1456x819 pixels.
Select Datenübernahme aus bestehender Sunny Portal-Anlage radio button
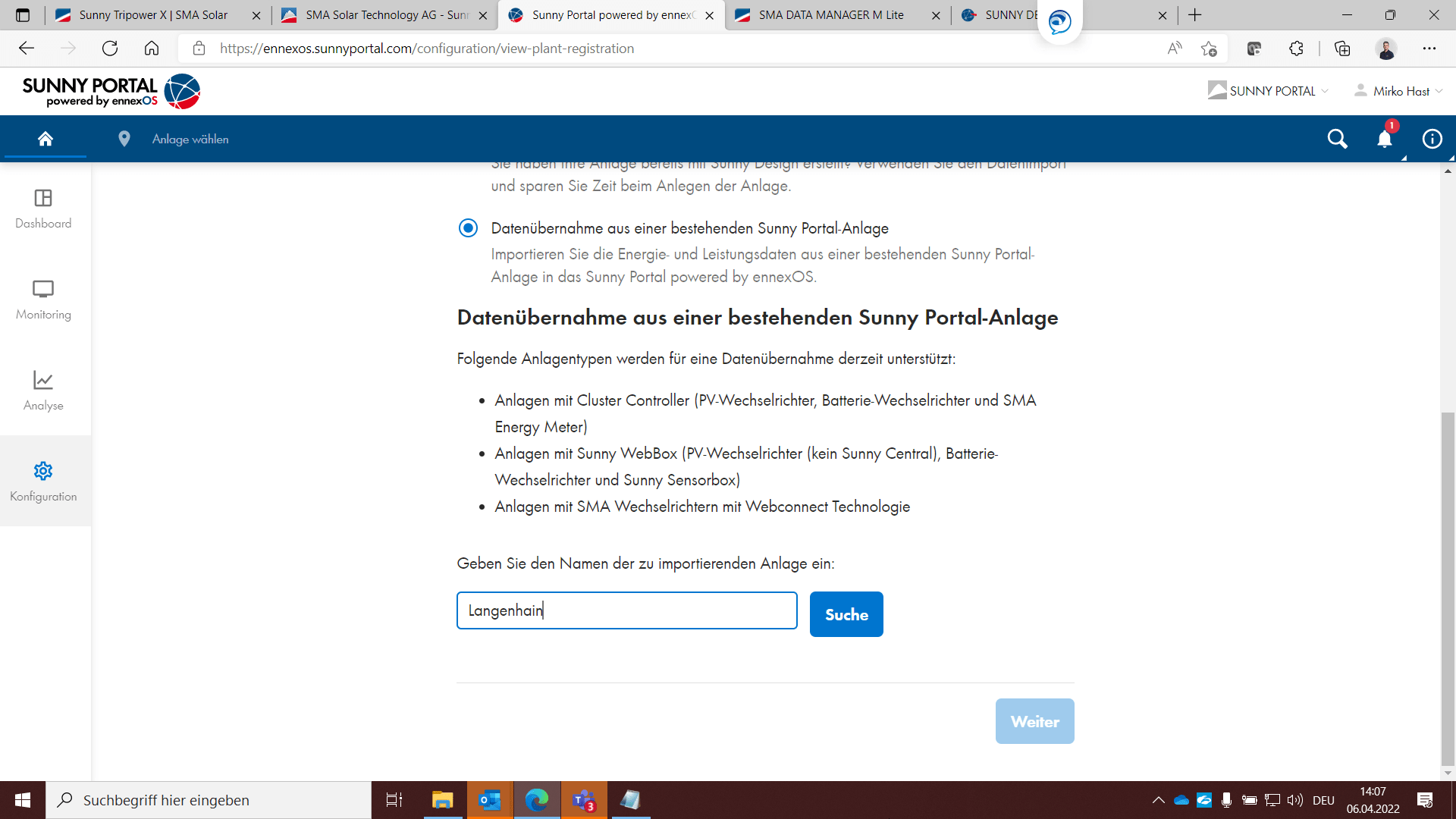[x=469, y=227]
